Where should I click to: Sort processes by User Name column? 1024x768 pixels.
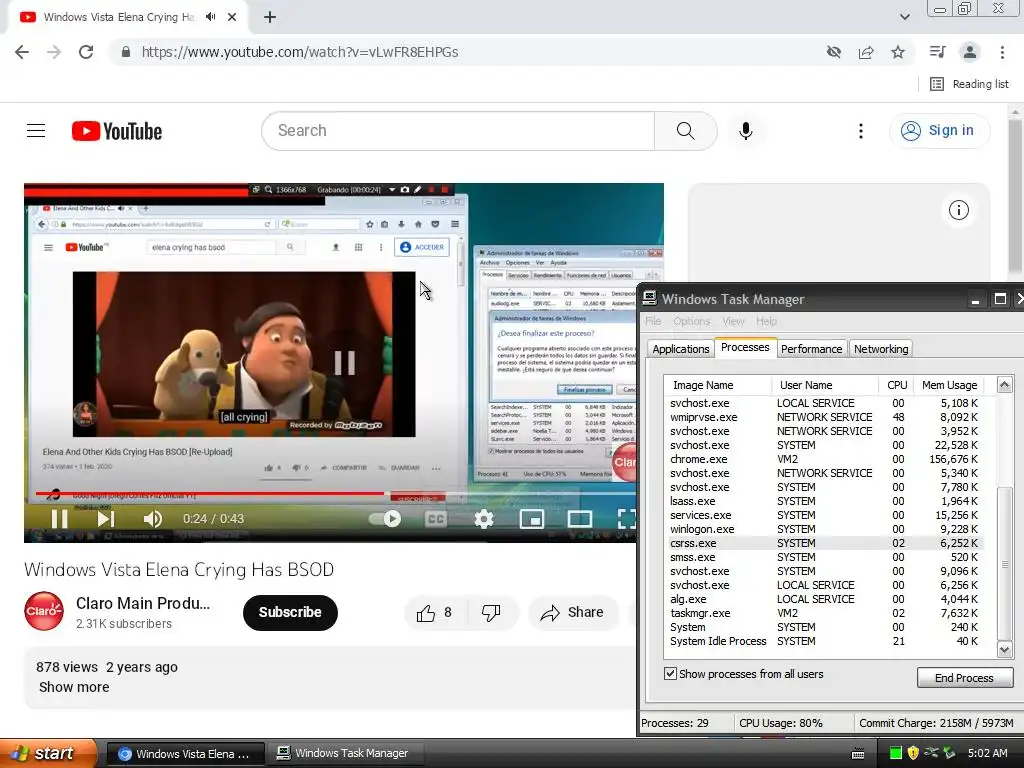click(825, 385)
